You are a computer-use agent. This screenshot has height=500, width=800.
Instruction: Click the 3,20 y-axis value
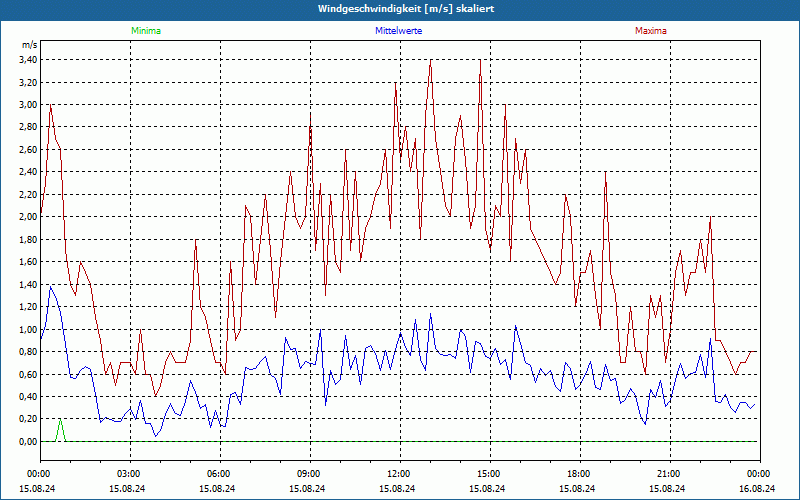coord(29,82)
